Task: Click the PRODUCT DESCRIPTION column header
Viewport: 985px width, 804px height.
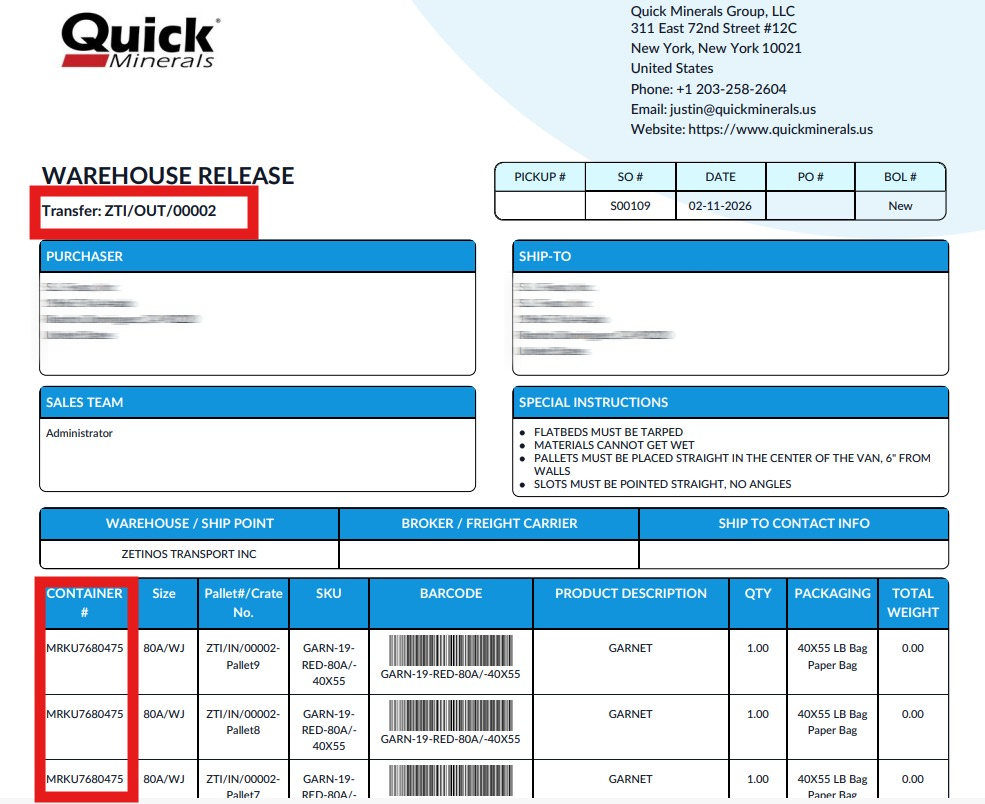Action: click(630, 593)
